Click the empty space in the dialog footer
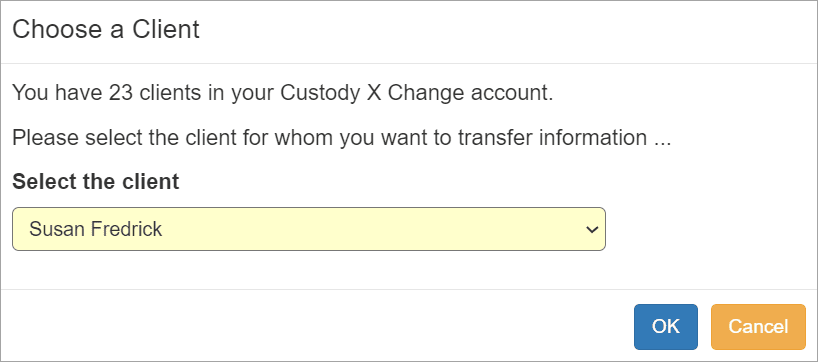Viewport: 818px width, 362px height. pyautogui.click(x=313, y=326)
